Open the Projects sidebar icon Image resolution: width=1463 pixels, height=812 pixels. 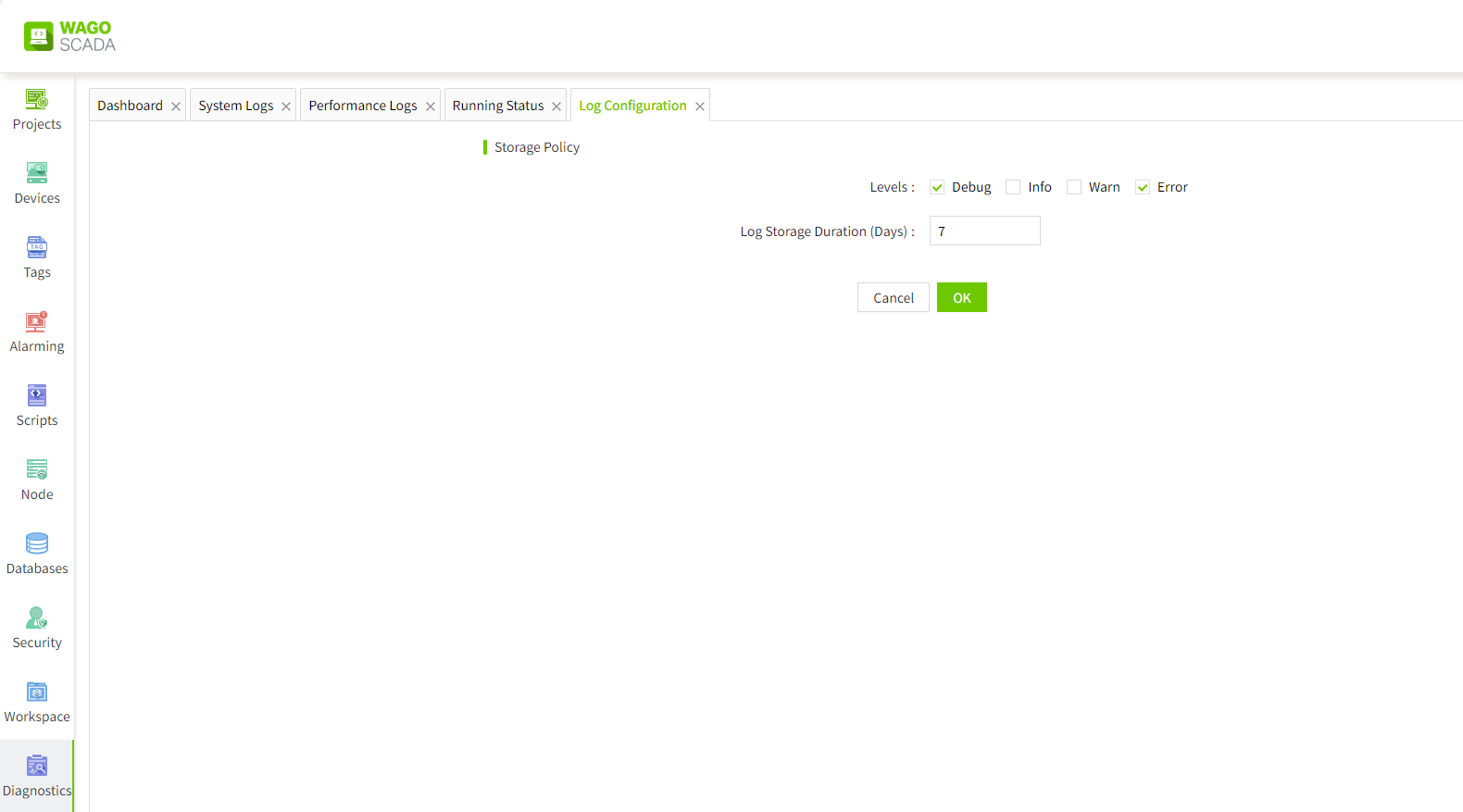coord(37,99)
